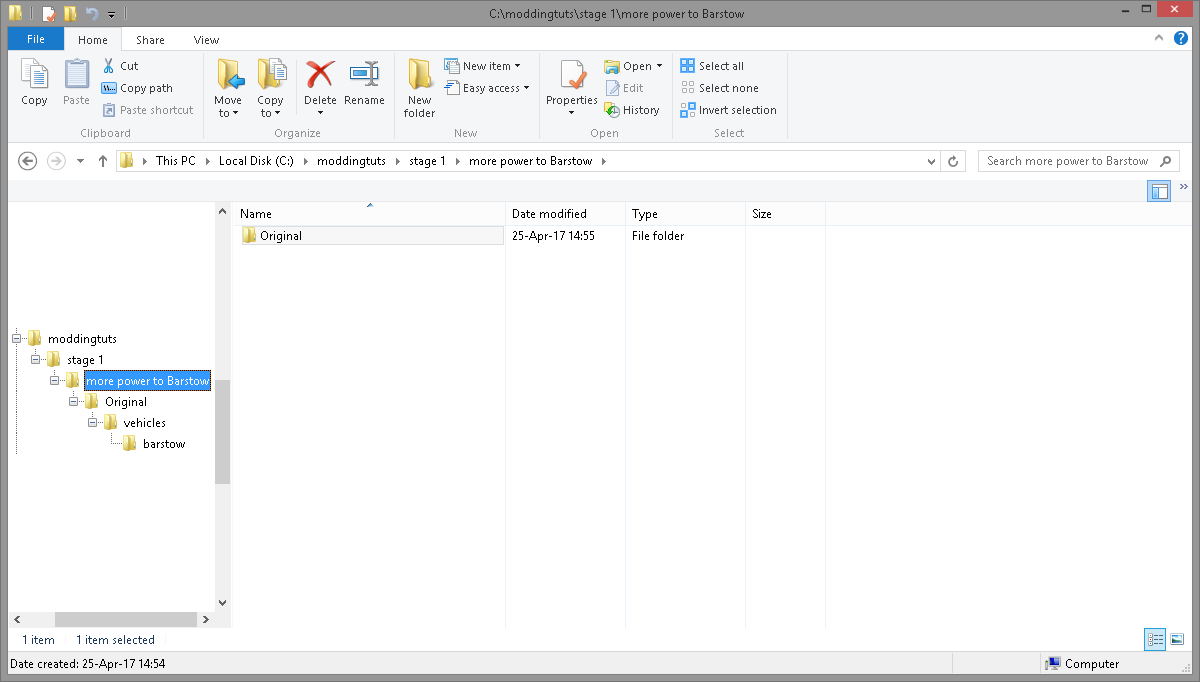
Task: Click Copy path in the ribbon
Action: [x=137, y=88]
